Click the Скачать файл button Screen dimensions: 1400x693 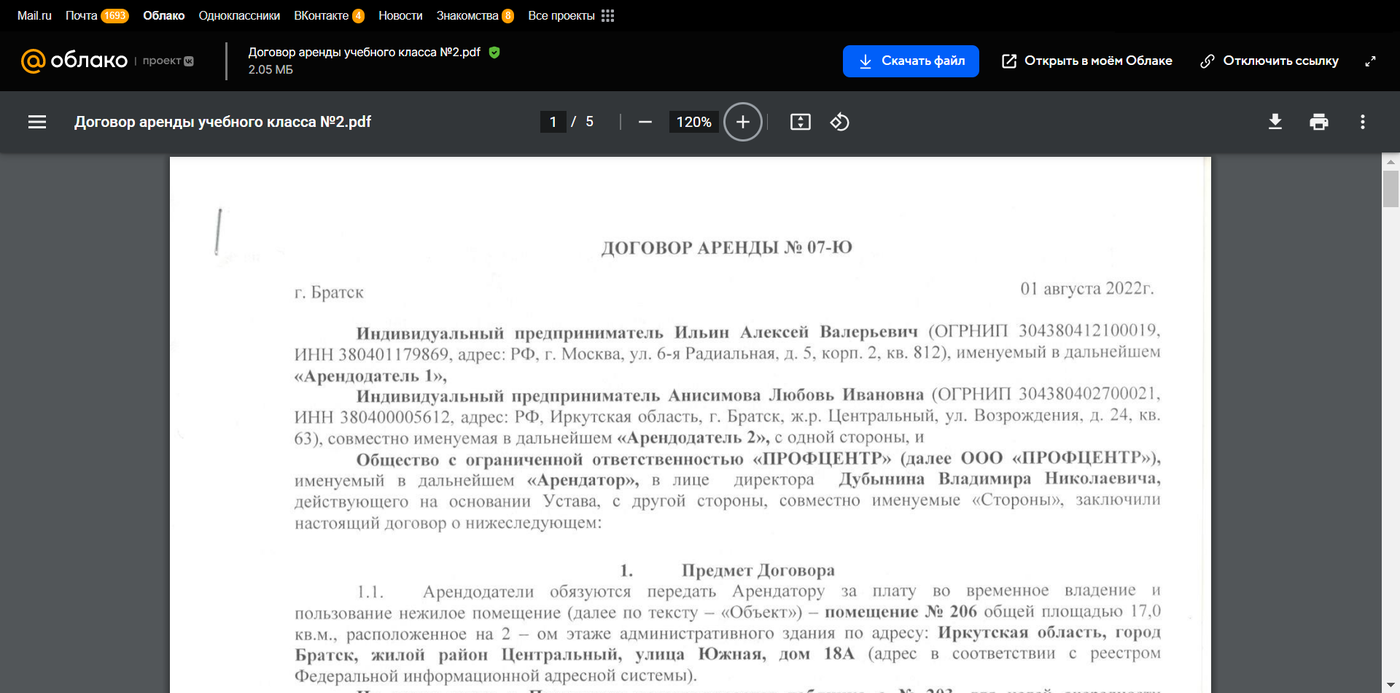click(x=910, y=61)
